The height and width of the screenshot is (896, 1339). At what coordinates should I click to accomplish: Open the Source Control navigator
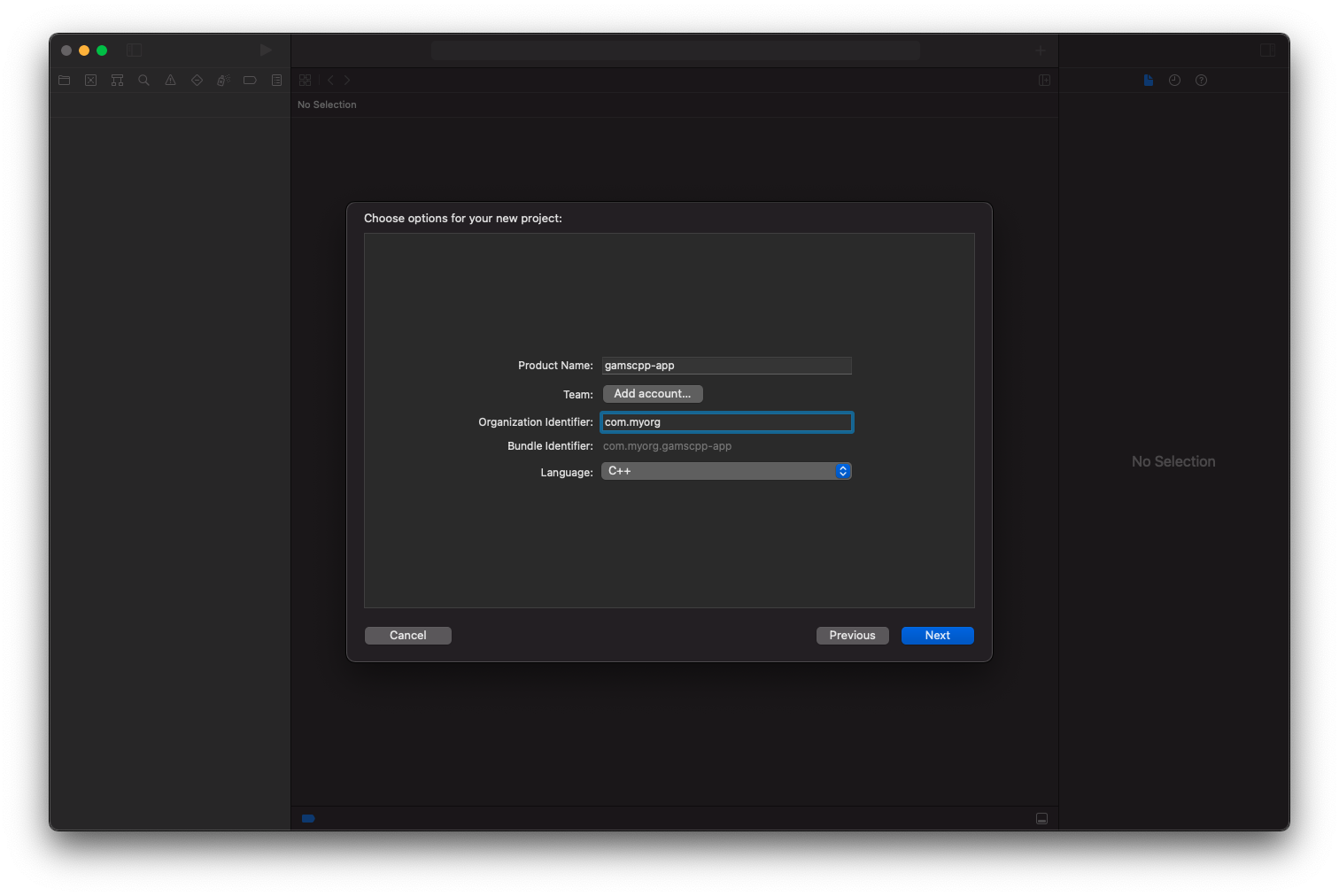pos(90,81)
